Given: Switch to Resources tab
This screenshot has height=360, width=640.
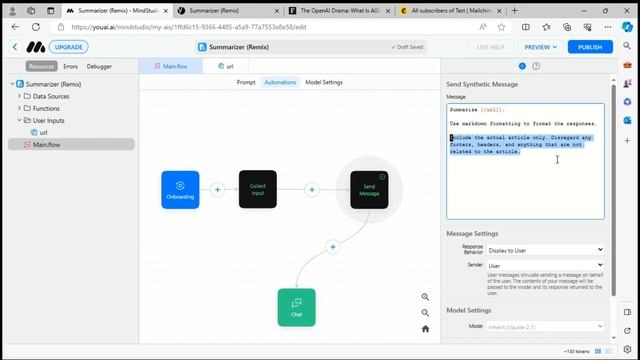Looking at the screenshot, I should coord(41,66).
